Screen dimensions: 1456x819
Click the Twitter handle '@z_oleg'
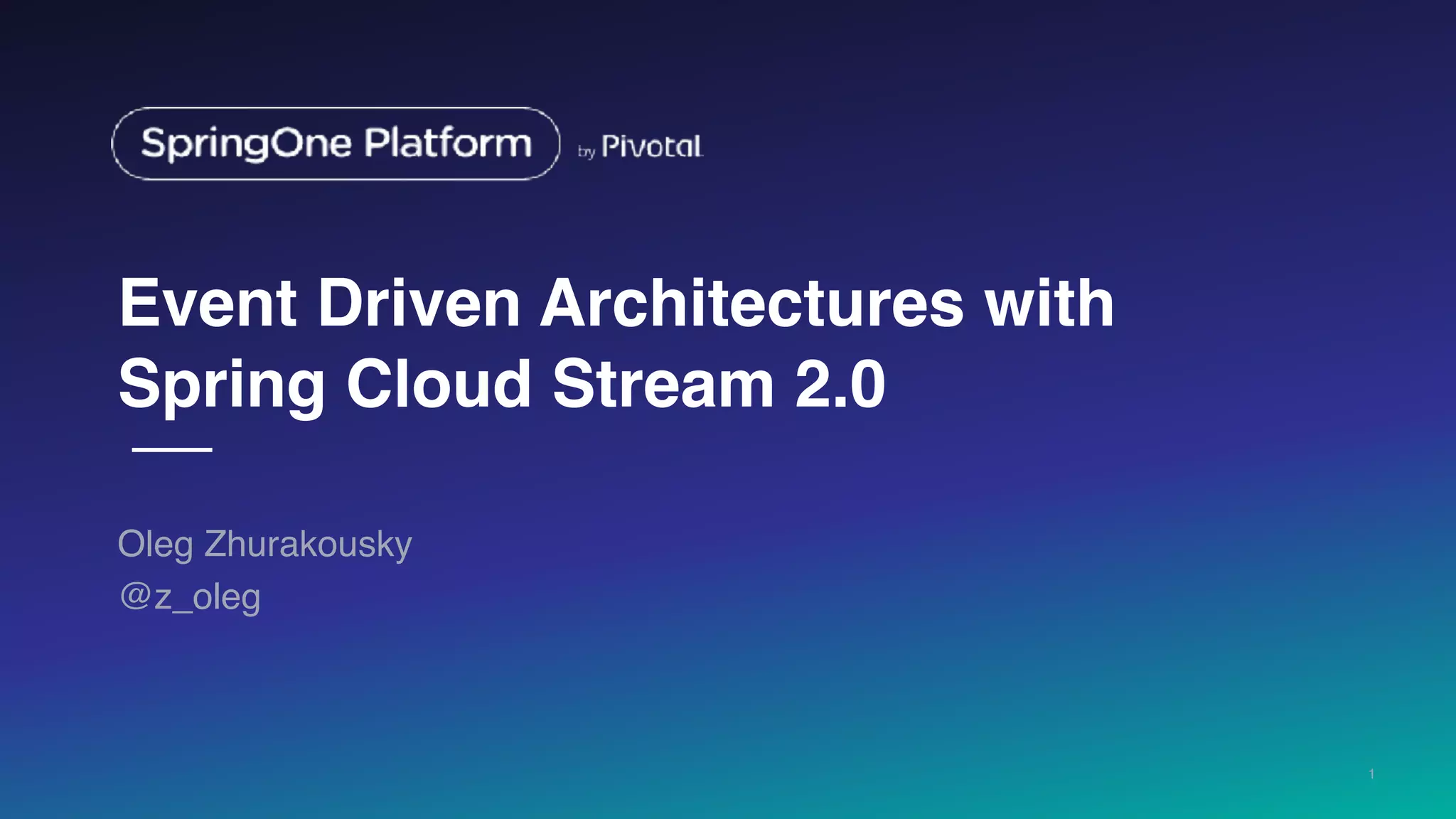coord(190,596)
